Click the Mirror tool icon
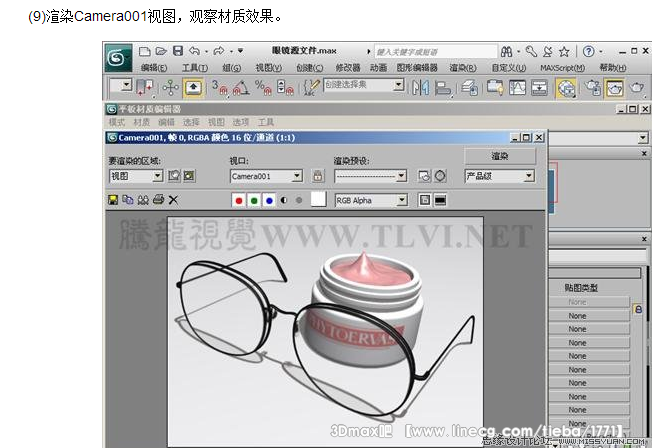The image size is (652, 448). click(x=420, y=88)
